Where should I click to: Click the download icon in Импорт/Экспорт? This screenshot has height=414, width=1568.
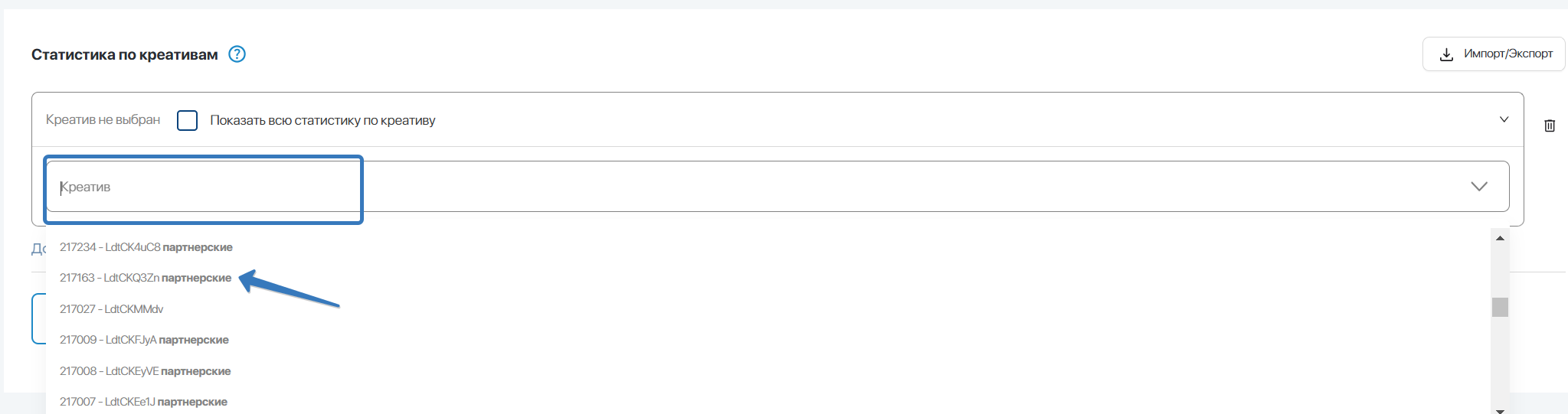pos(1446,54)
